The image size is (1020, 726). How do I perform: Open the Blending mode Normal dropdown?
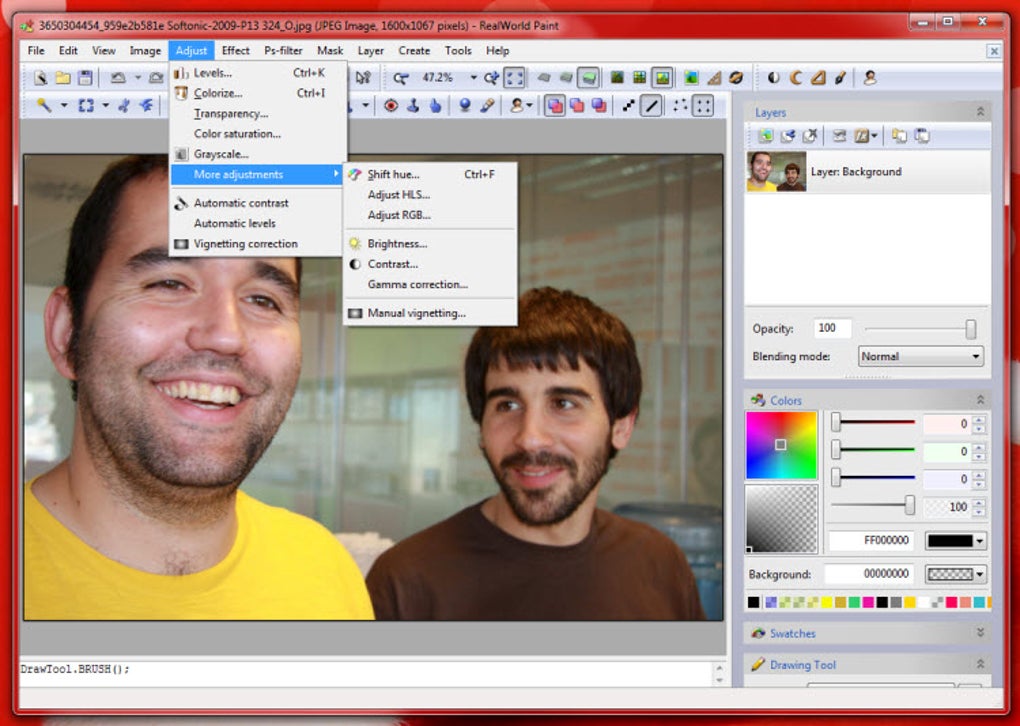(x=920, y=356)
